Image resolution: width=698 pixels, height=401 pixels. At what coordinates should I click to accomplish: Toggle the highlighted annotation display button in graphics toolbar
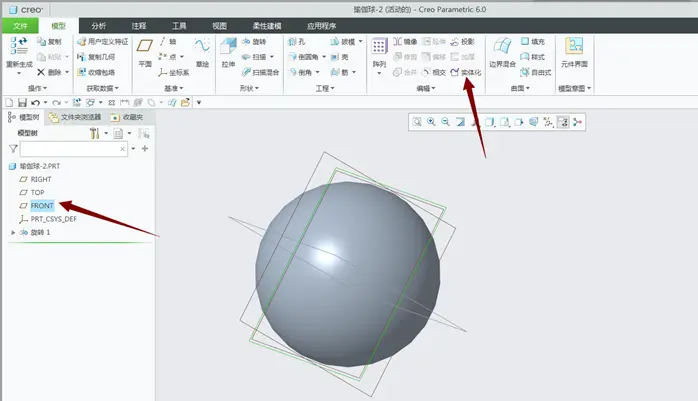coord(563,122)
